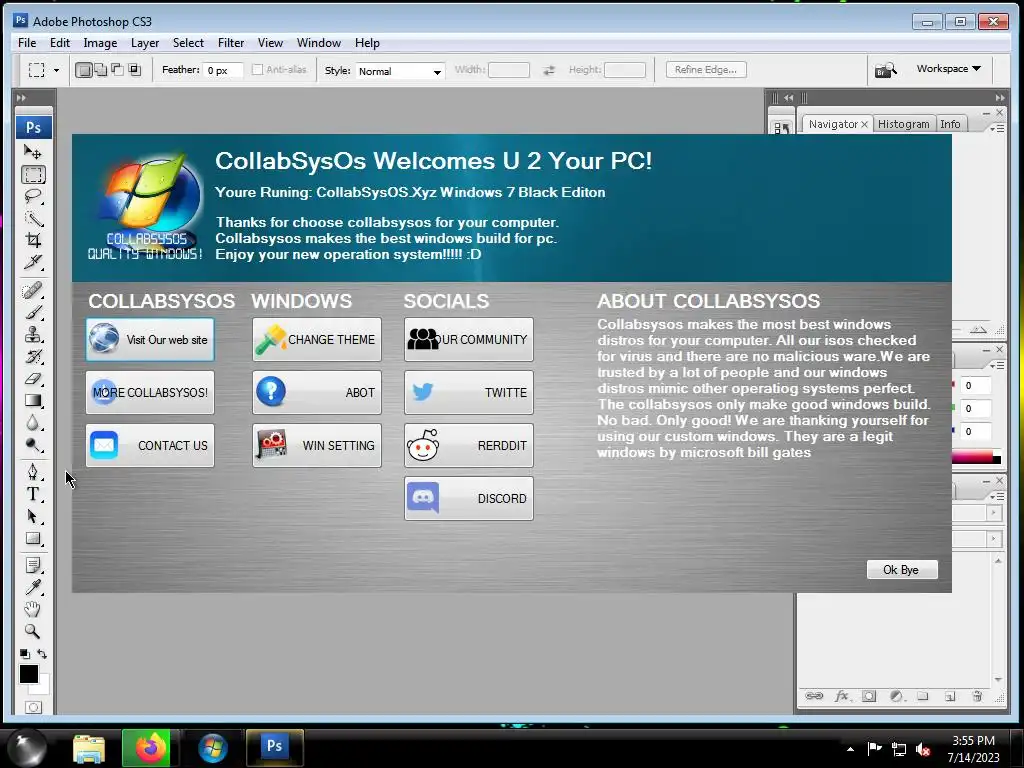Click the Link layers chain icon

pos(814,696)
